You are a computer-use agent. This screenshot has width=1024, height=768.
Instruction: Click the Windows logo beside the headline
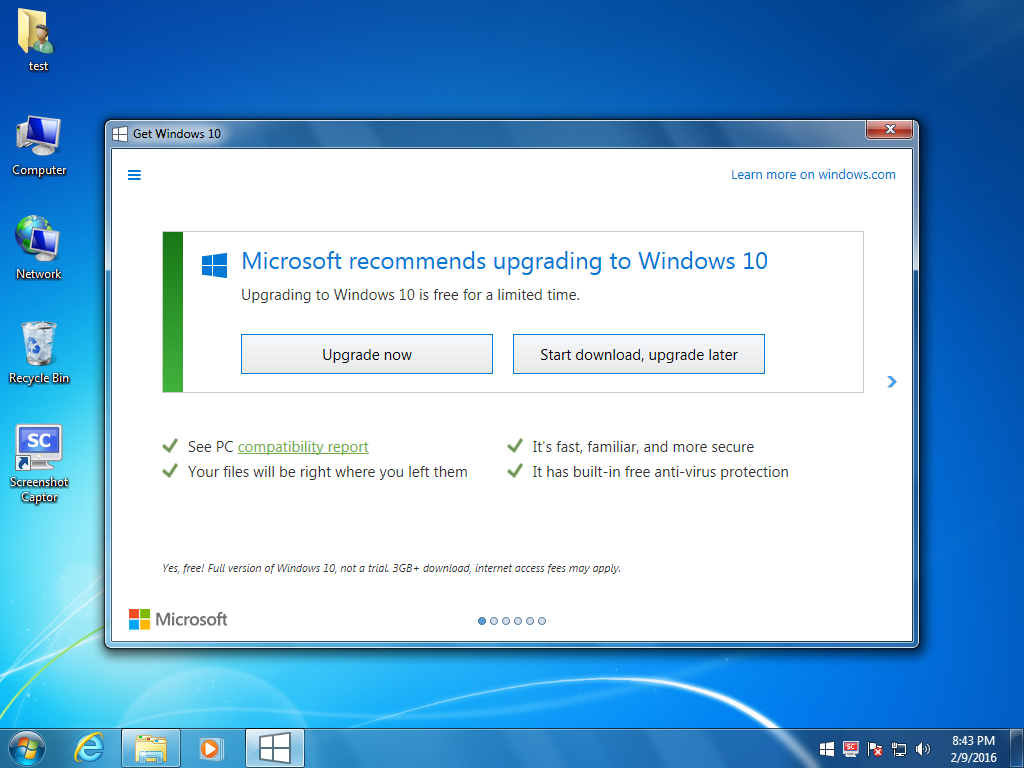[x=214, y=266]
